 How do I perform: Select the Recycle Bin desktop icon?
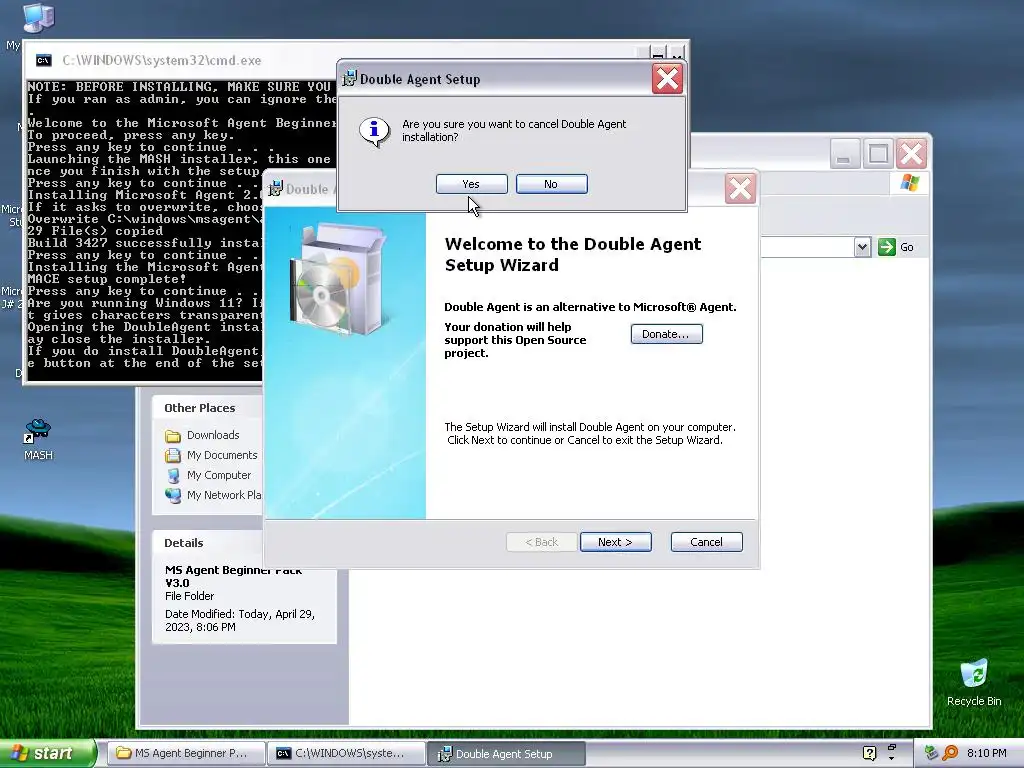point(974,683)
